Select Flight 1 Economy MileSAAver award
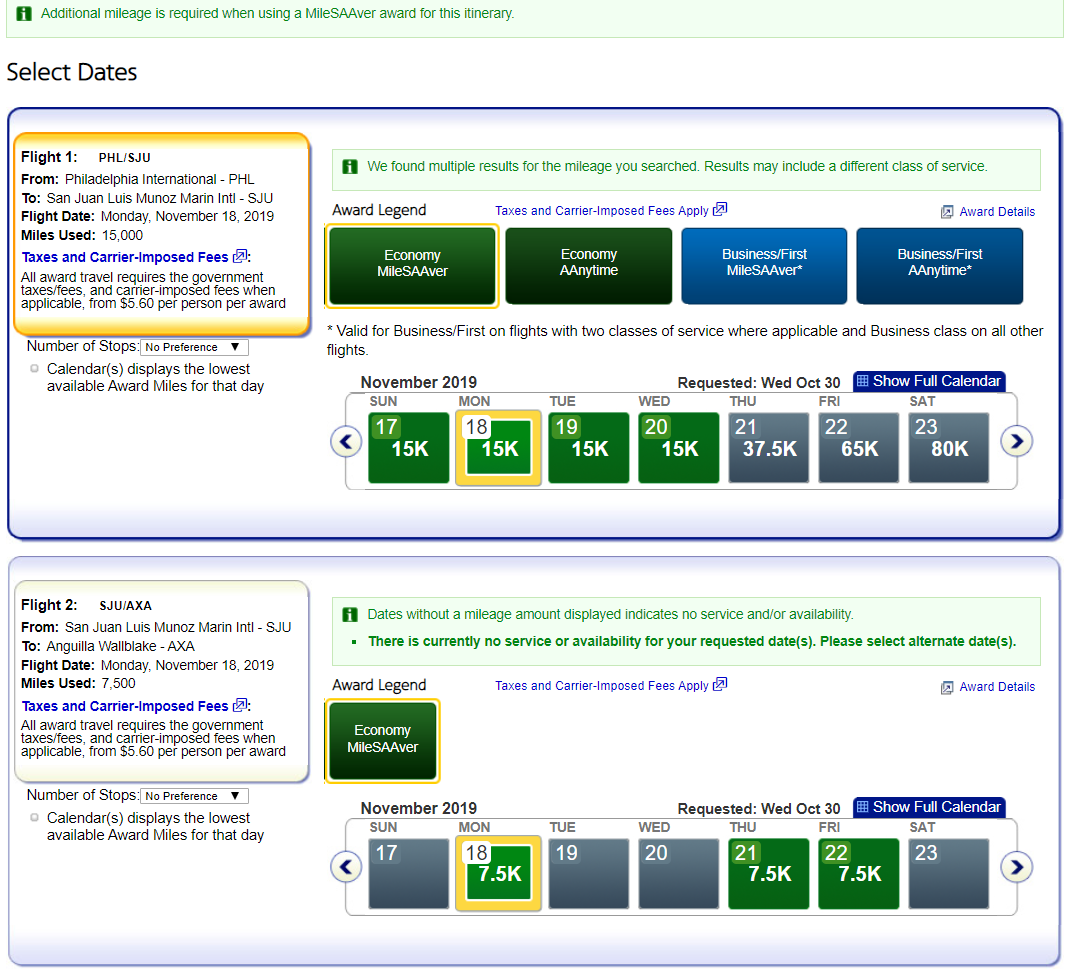 click(x=412, y=266)
